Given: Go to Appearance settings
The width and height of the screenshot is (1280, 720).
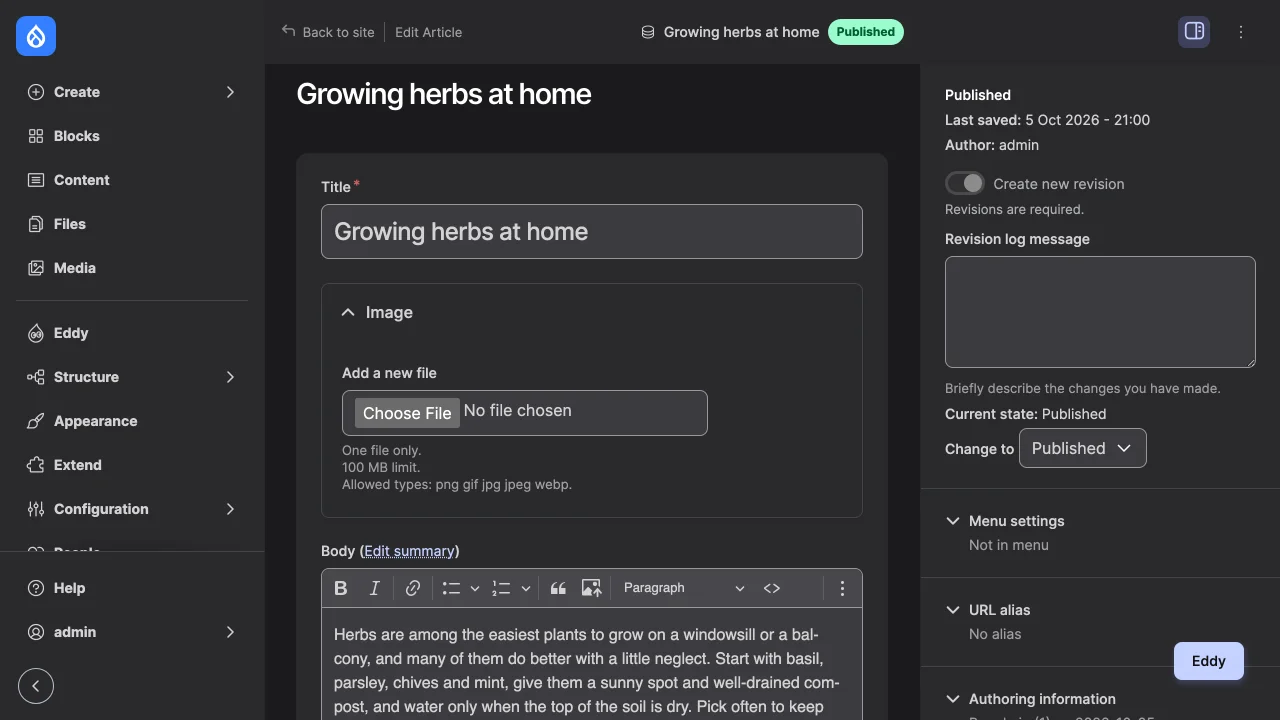Looking at the screenshot, I should coord(132,421).
